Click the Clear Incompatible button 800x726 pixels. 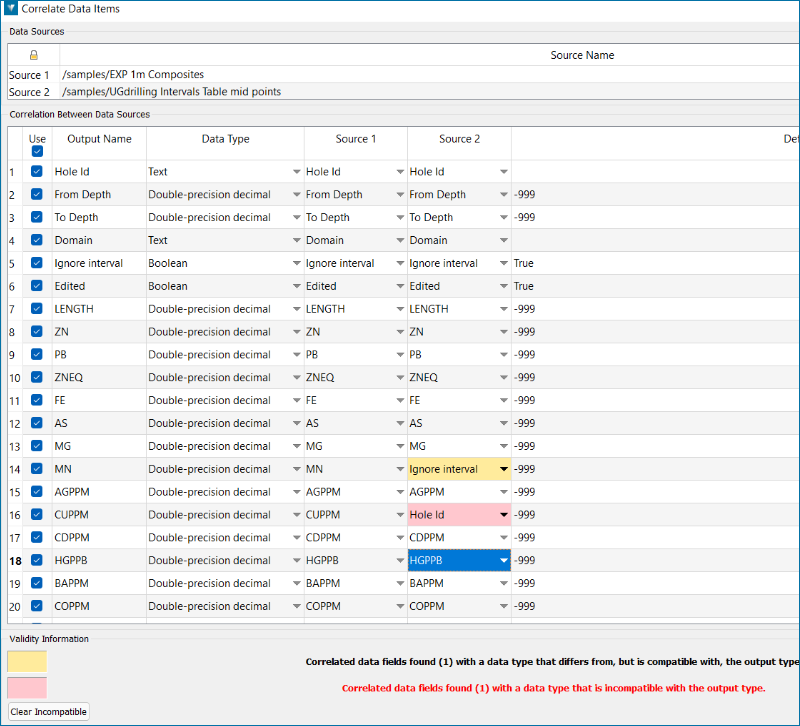[49, 712]
